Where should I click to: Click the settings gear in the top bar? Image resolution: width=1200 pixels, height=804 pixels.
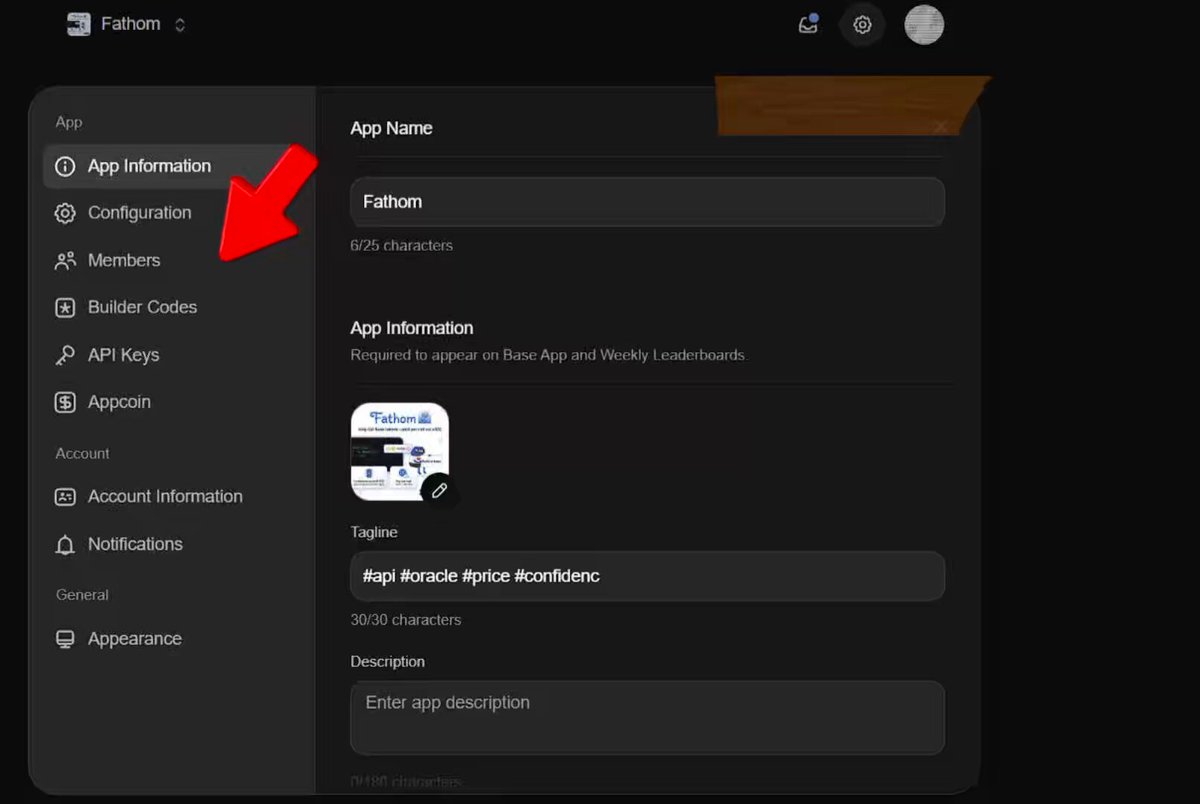tap(862, 25)
